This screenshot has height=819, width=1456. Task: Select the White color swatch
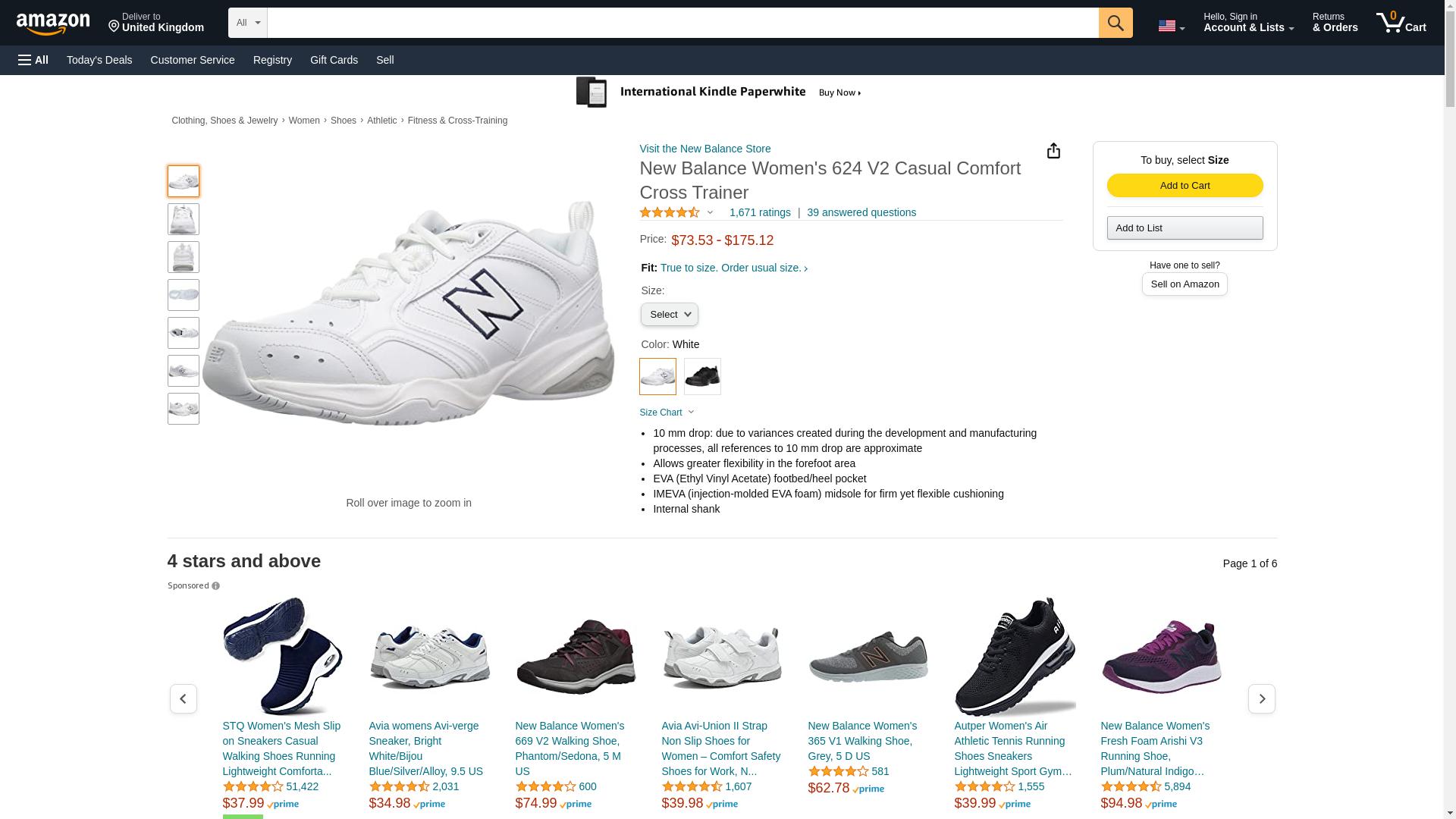[657, 376]
